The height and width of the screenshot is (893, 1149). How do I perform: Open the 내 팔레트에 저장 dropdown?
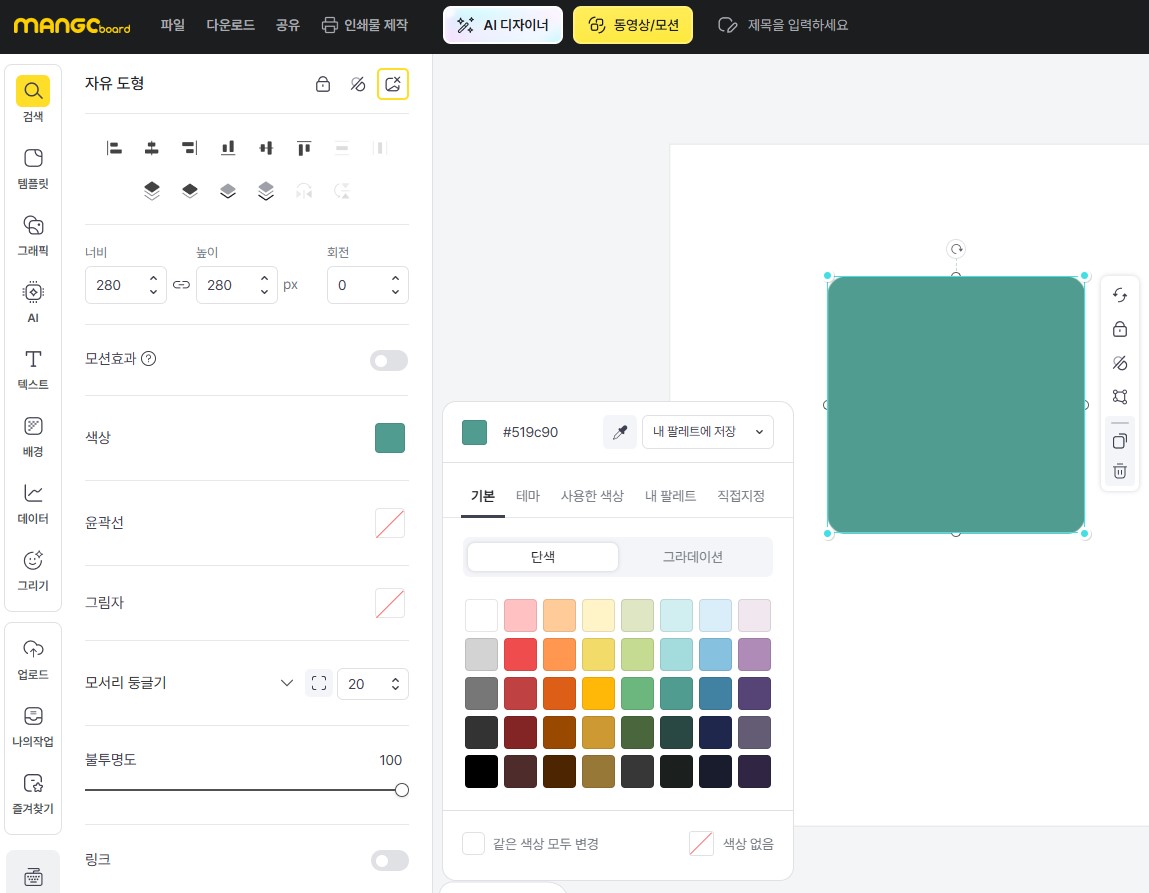(708, 432)
